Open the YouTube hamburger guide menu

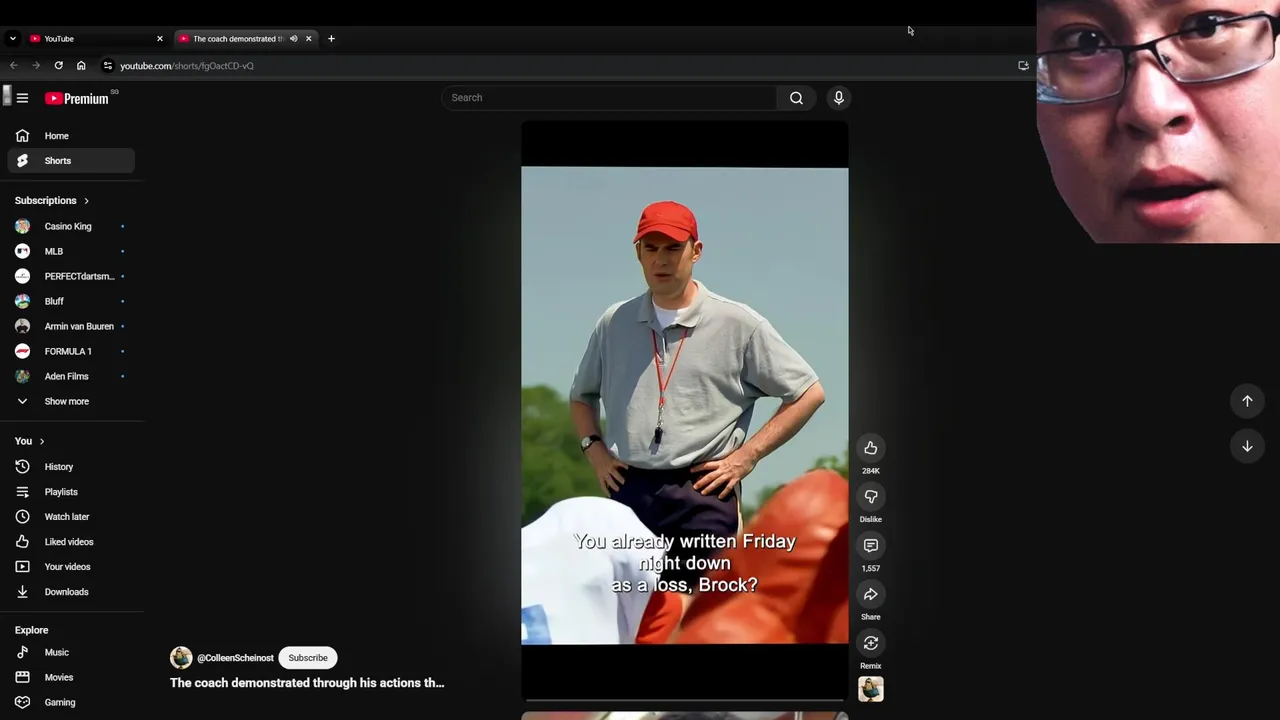point(22,98)
